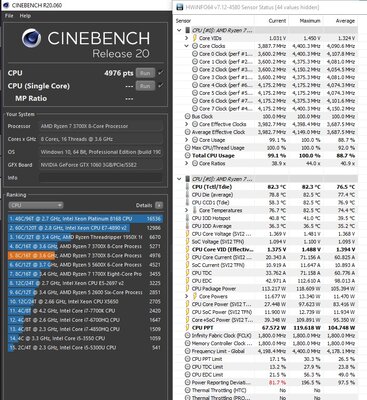Click the lightning icon beside CPU Package Power
This screenshot has width=367, height=400.
(x=188, y=289)
